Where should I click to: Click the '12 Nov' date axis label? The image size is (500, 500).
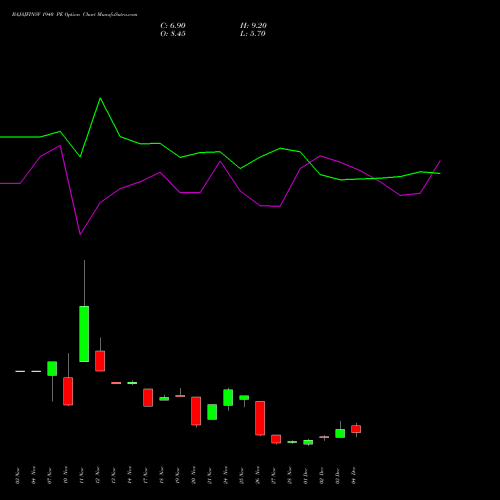pos(98,475)
